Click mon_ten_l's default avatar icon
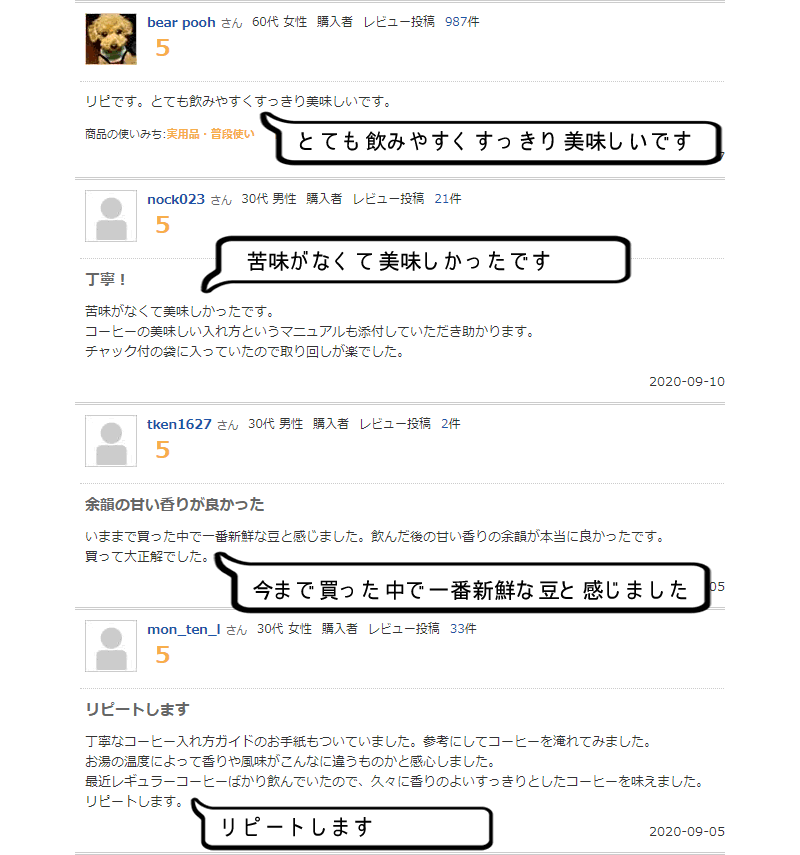 (111, 646)
